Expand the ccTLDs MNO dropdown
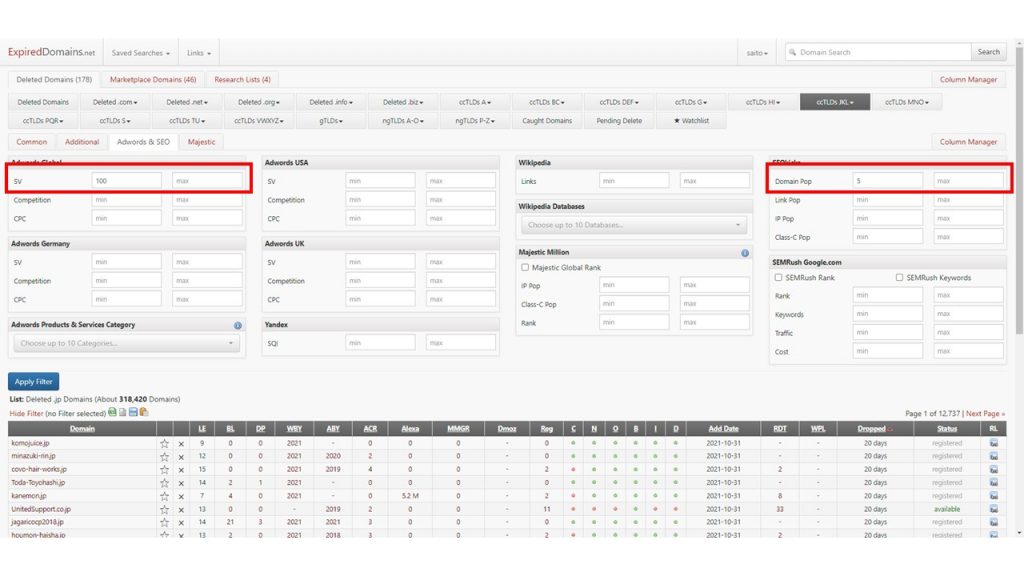 (906, 102)
